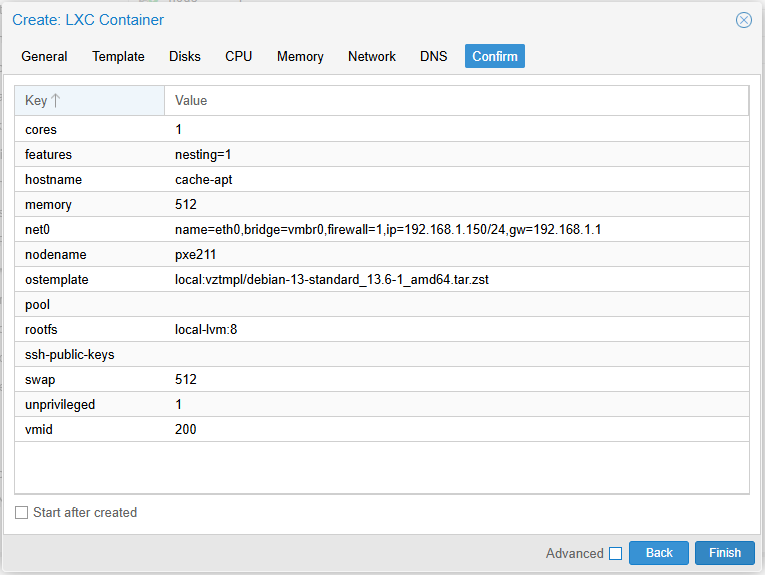This screenshot has height=575, width=765.
Task: Click the net0 value with eth0 settings
Action: (x=388, y=229)
